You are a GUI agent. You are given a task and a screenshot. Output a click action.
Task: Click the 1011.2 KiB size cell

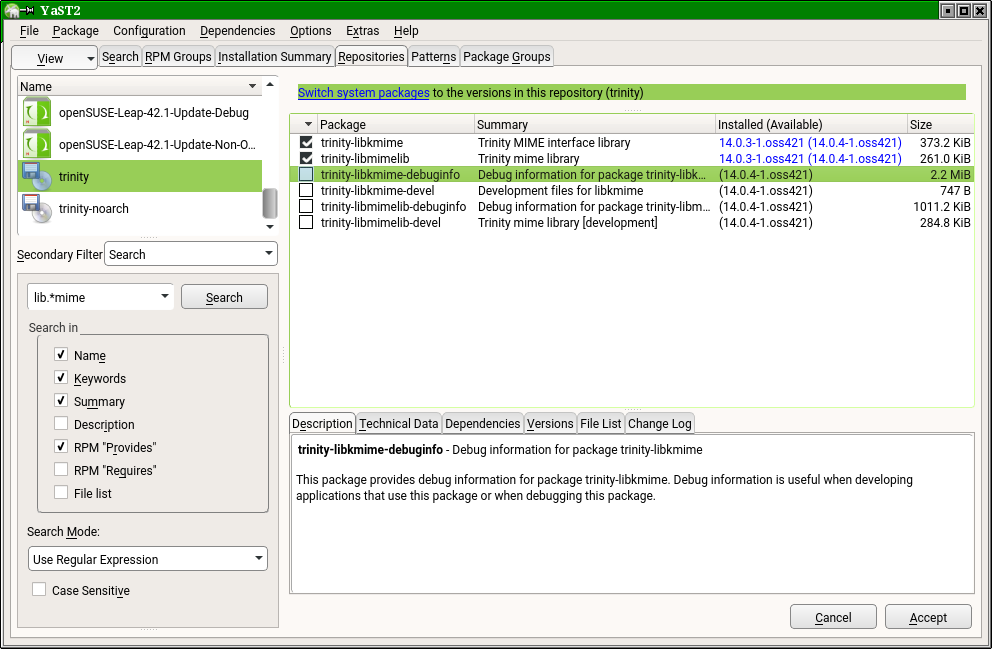pos(941,206)
